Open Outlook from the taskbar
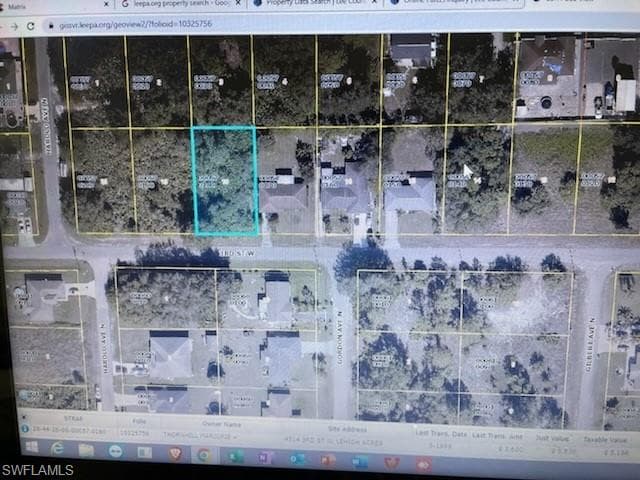This screenshot has width=640, height=480. tap(297, 459)
